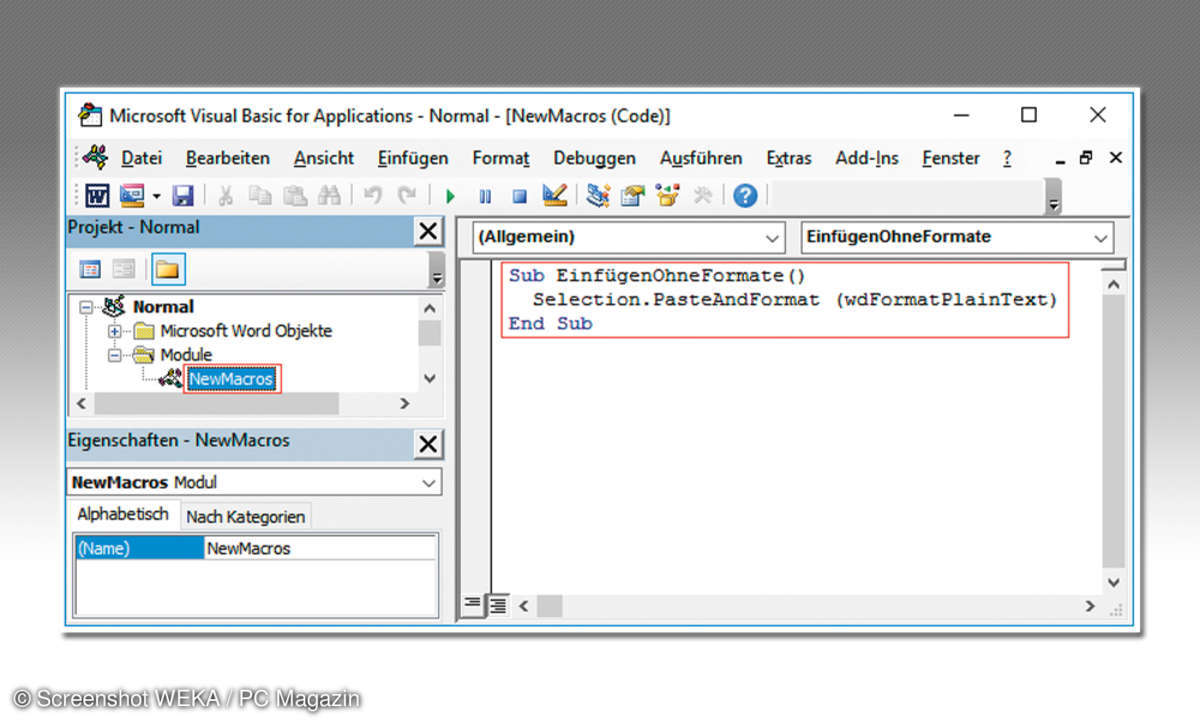Open the Object Browser toolbar icon
This screenshot has width=1200, height=720.
coord(667,195)
